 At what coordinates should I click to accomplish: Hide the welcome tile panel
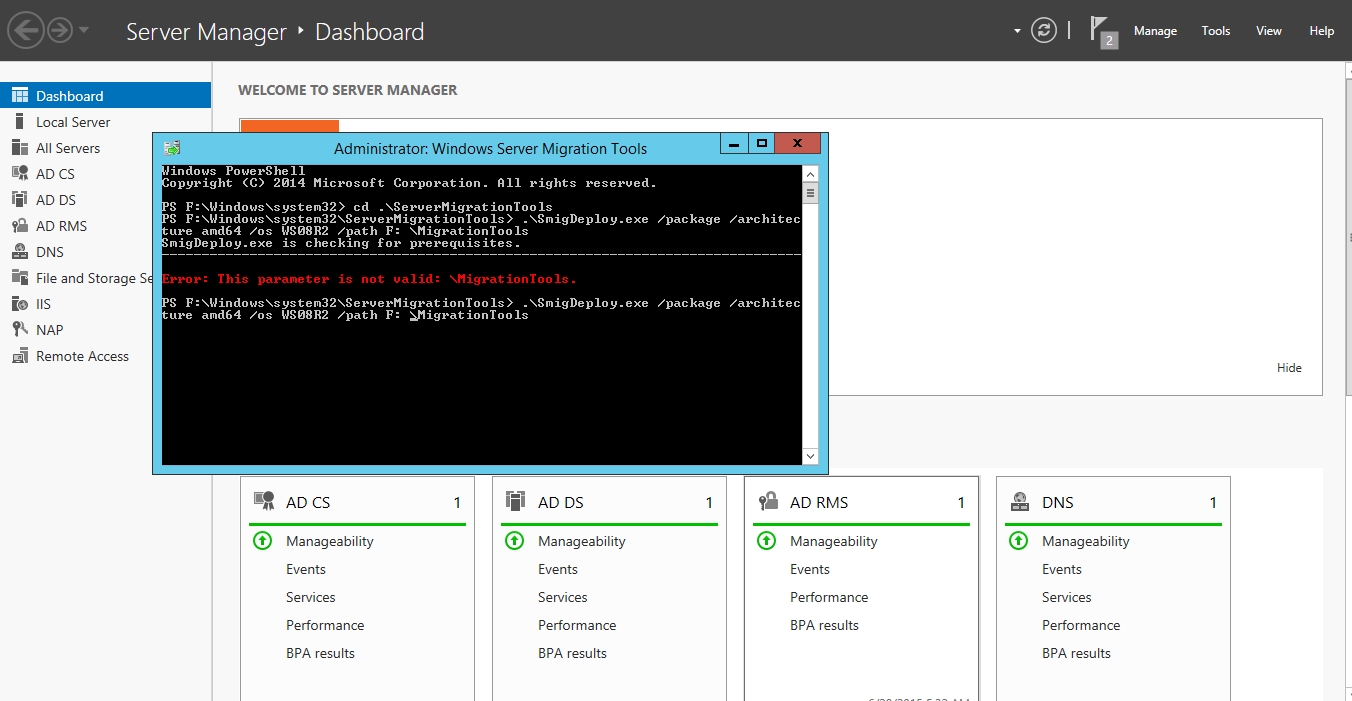(1289, 368)
